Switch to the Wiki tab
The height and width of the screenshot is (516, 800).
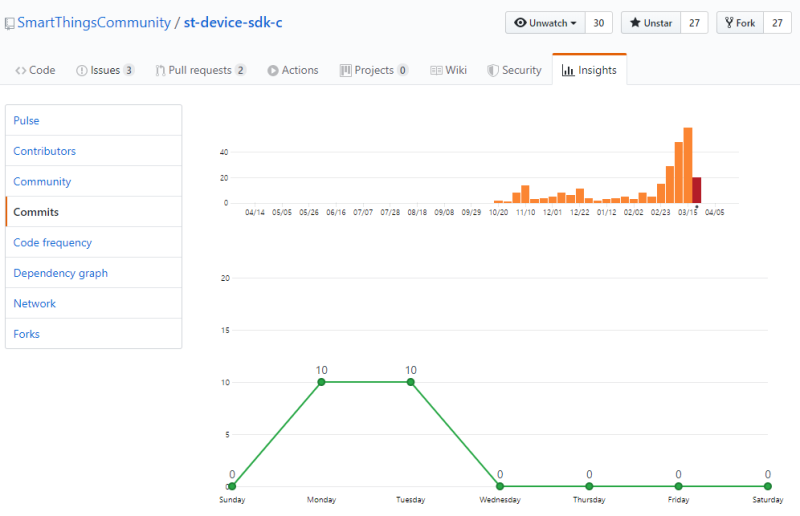click(448, 70)
